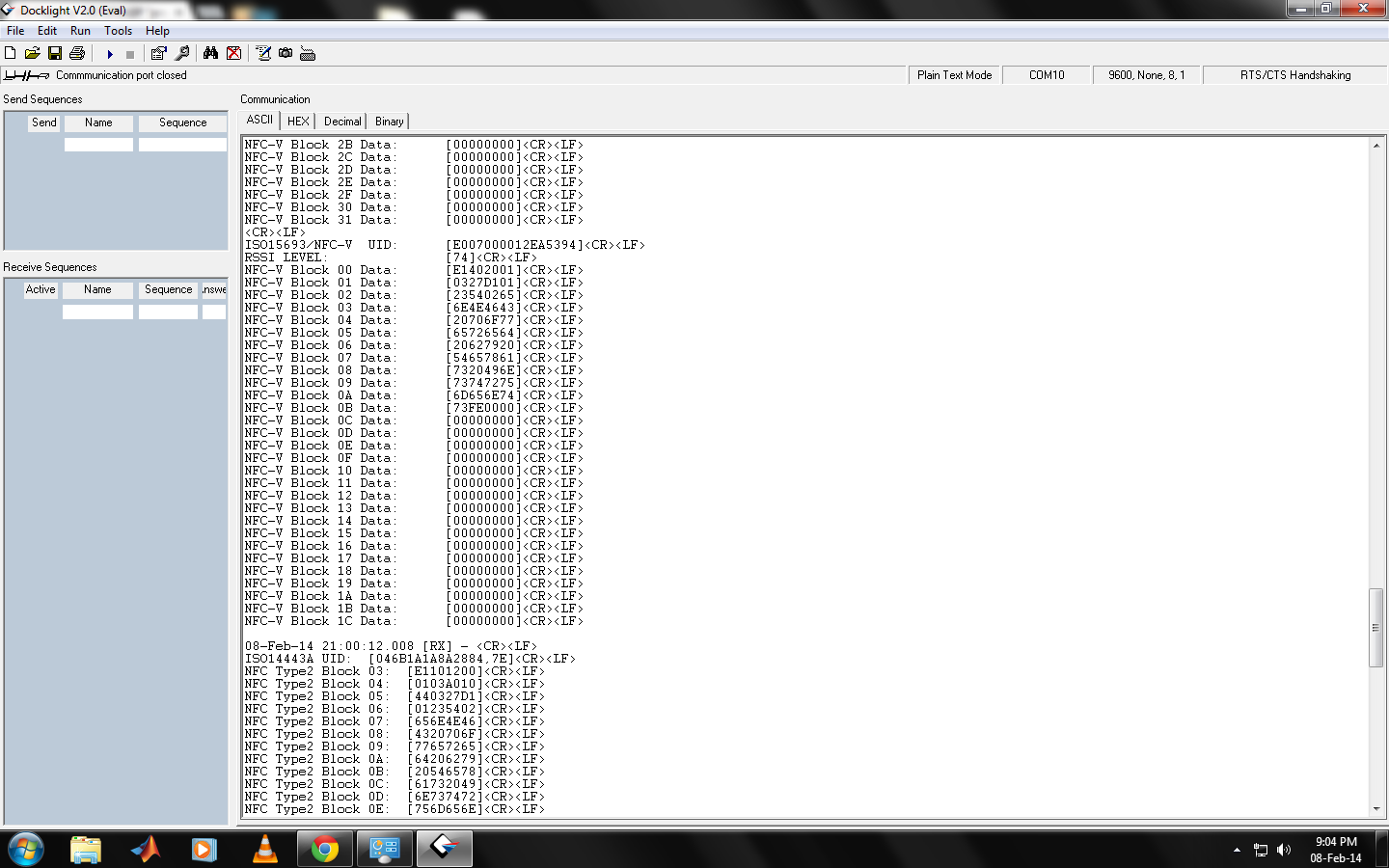This screenshot has height=868, width=1389.
Task: Clear the communication window with the red X icon
Action: [x=233, y=53]
